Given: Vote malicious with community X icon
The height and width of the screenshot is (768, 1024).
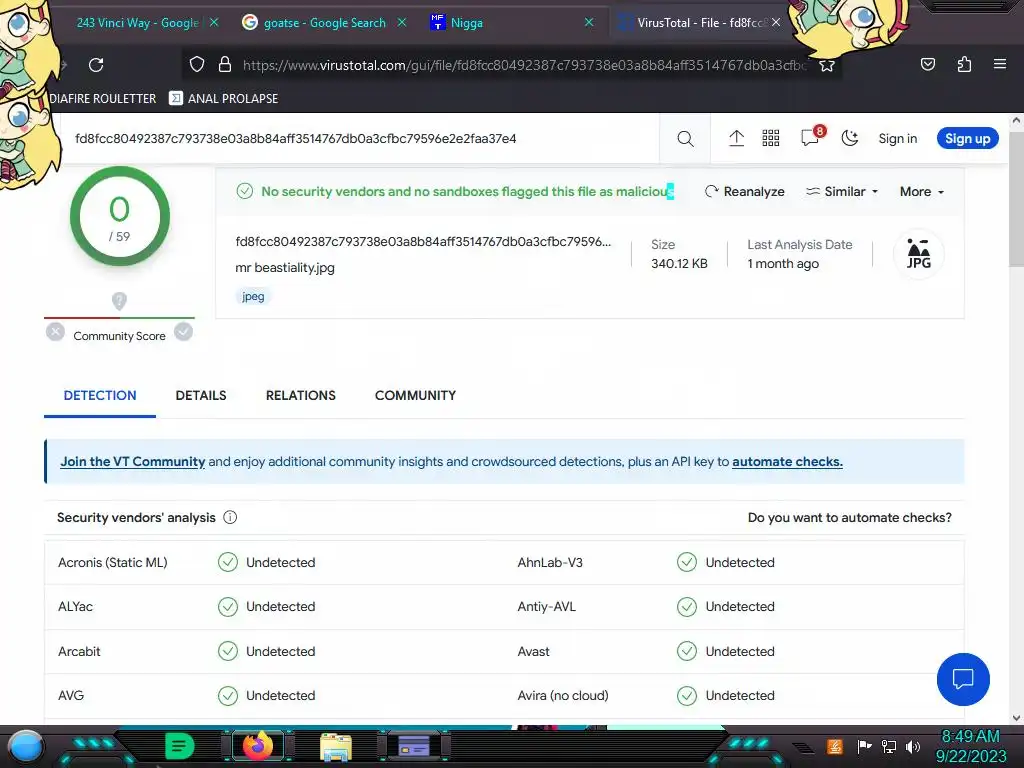Looking at the screenshot, I should tap(56, 332).
